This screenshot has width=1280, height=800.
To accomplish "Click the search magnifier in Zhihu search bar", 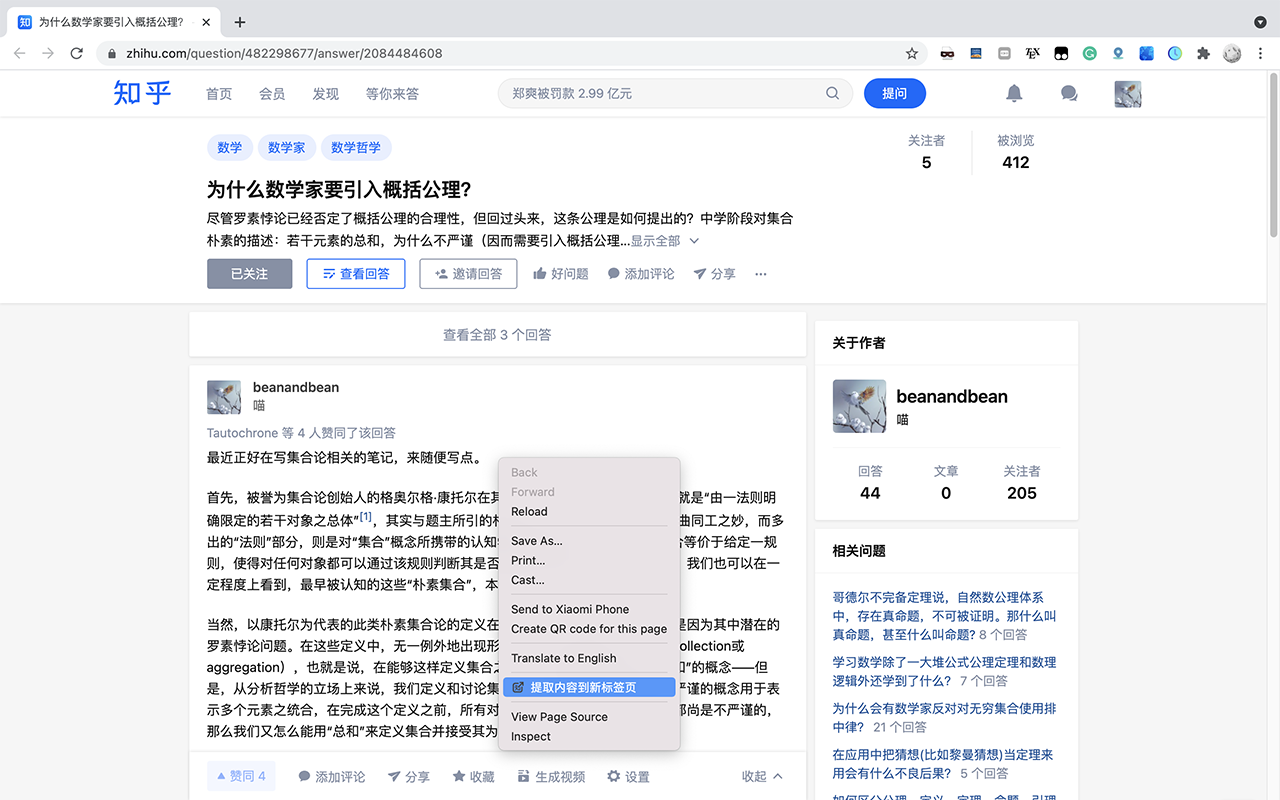I will (x=832, y=93).
